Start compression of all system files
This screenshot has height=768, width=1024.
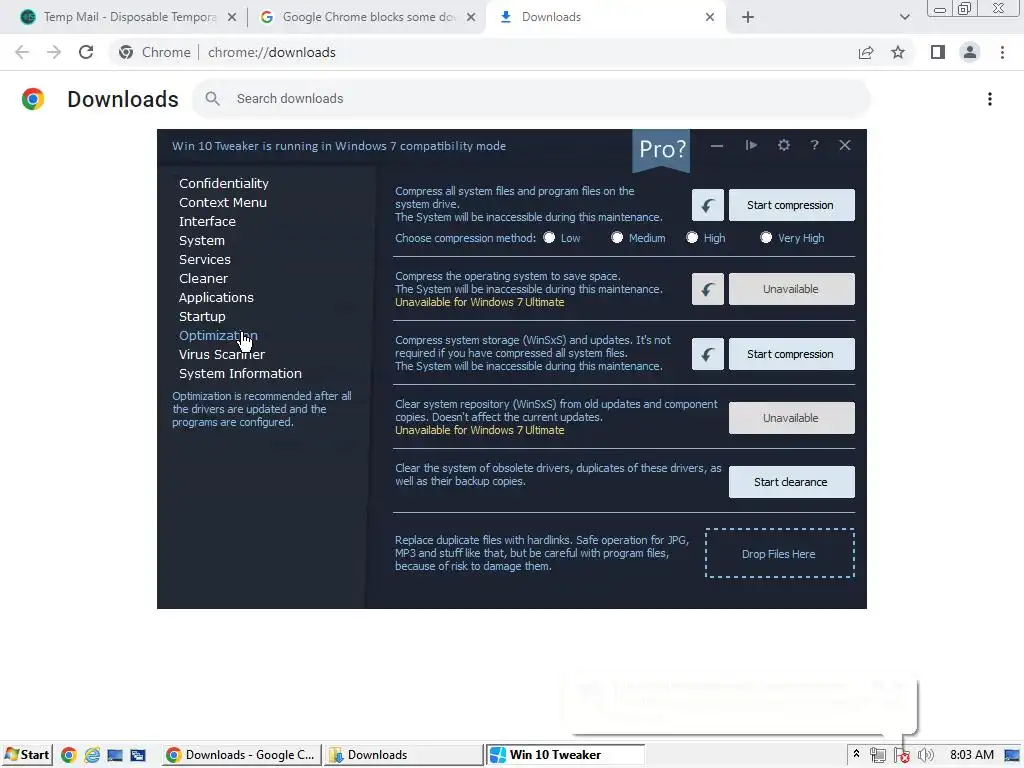pos(792,205)
